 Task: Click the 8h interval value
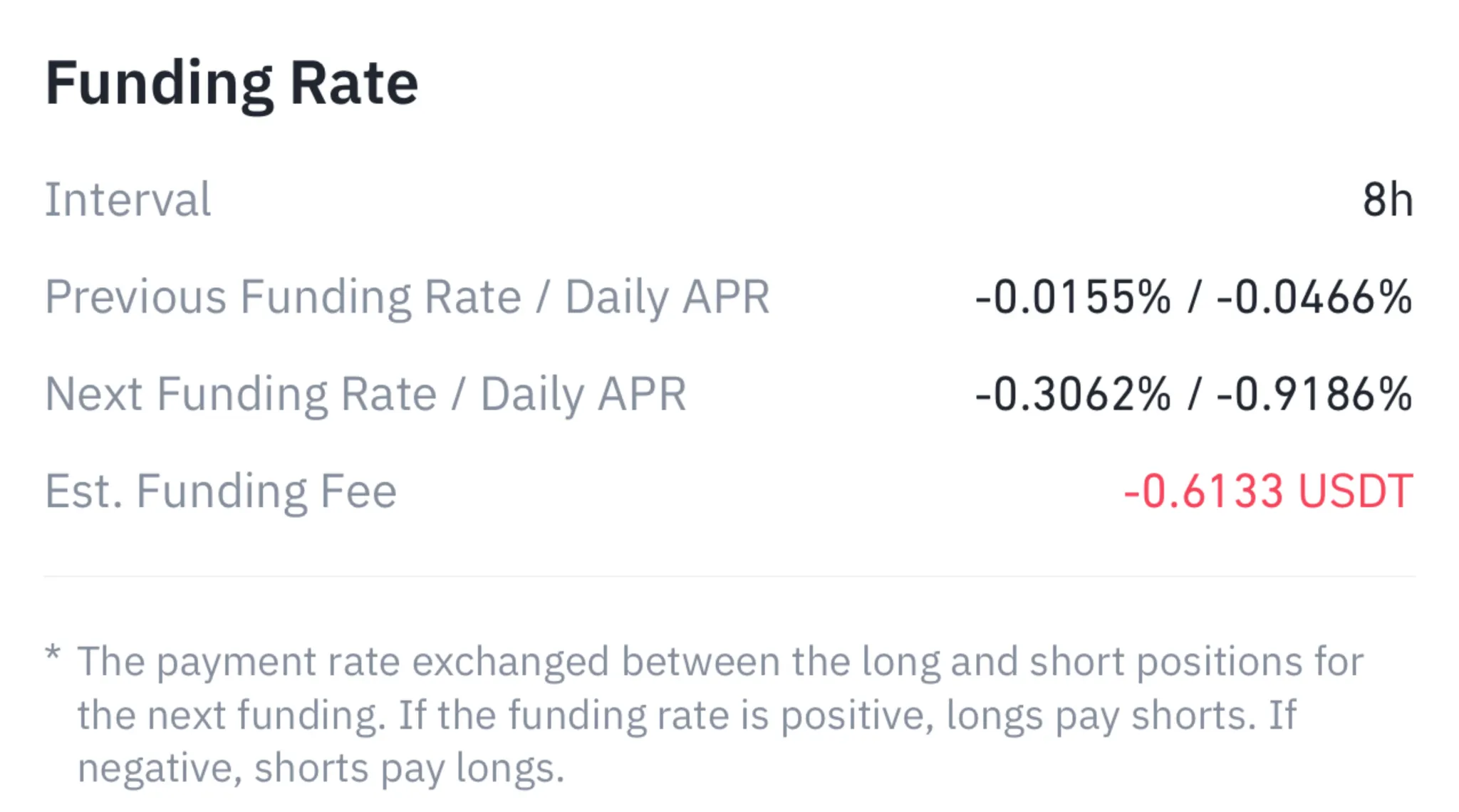[1387, 199]
